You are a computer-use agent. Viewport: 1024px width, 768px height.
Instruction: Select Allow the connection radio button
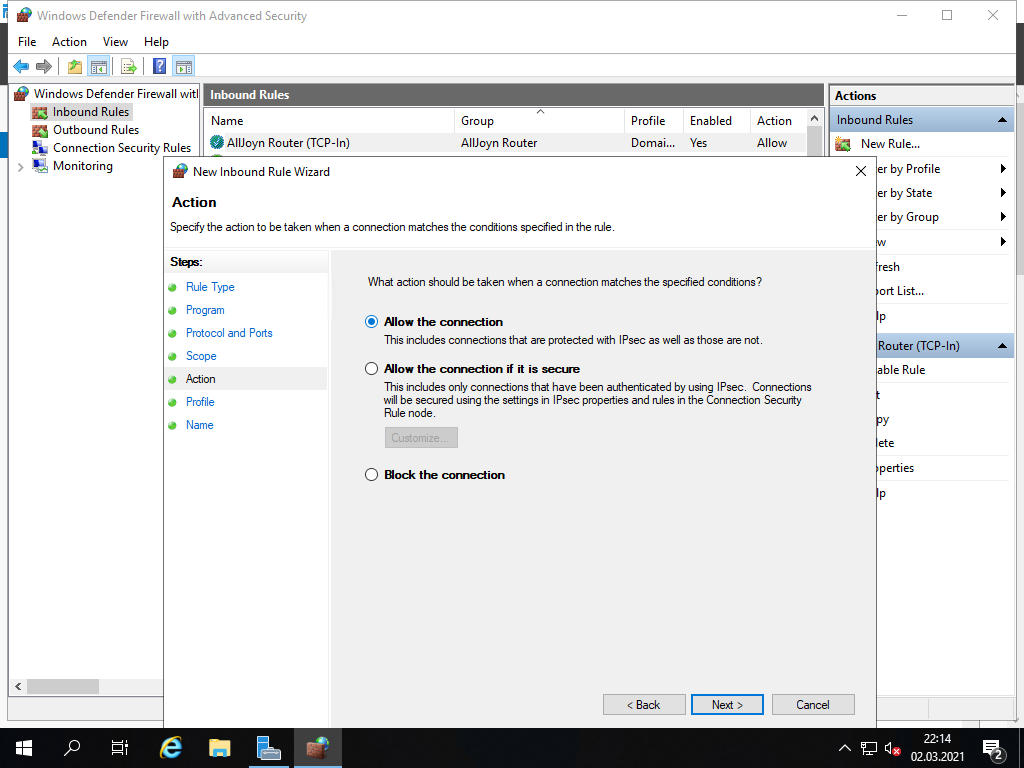[x=372, y=322]
